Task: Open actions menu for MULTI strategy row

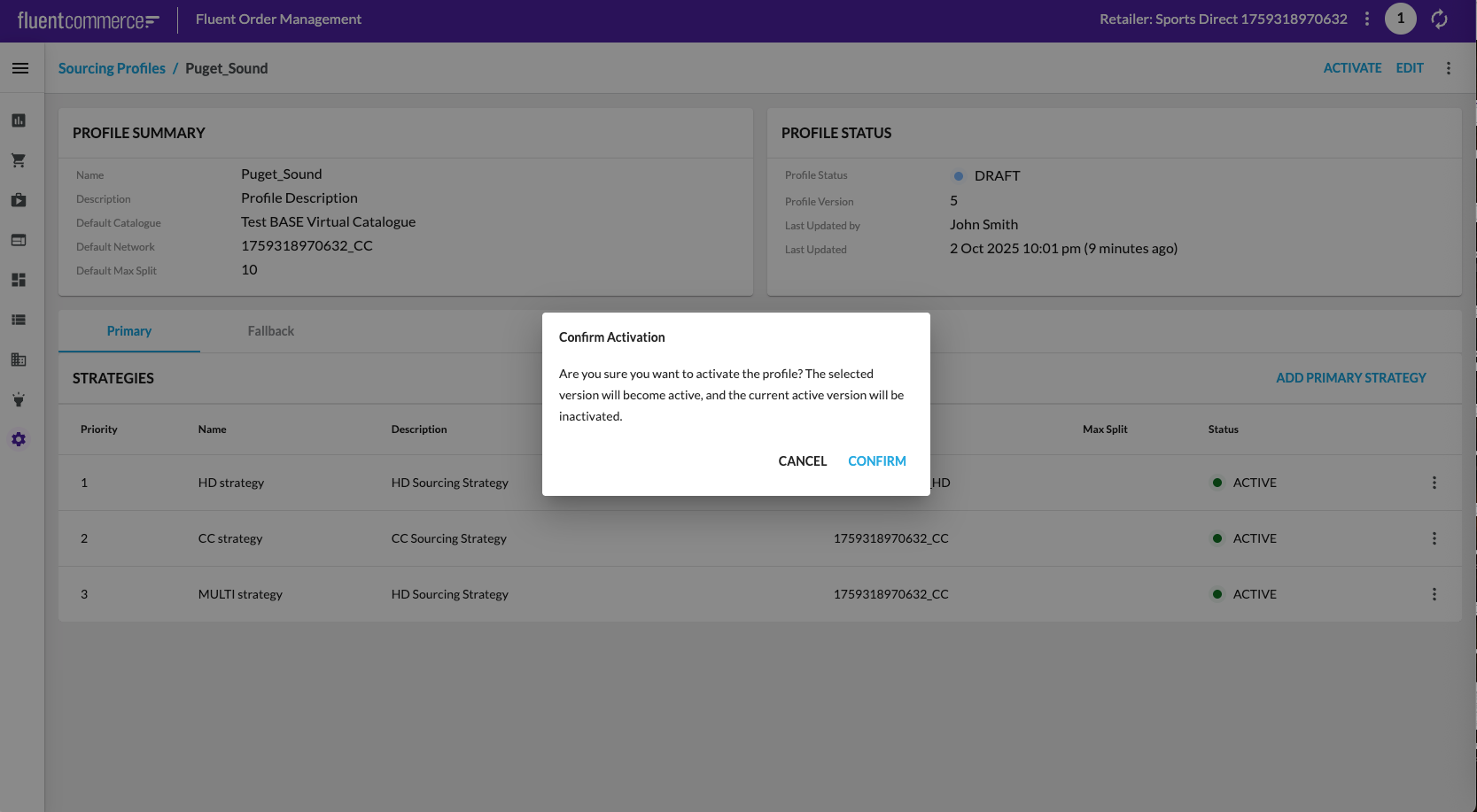Action: [1434, 594]
